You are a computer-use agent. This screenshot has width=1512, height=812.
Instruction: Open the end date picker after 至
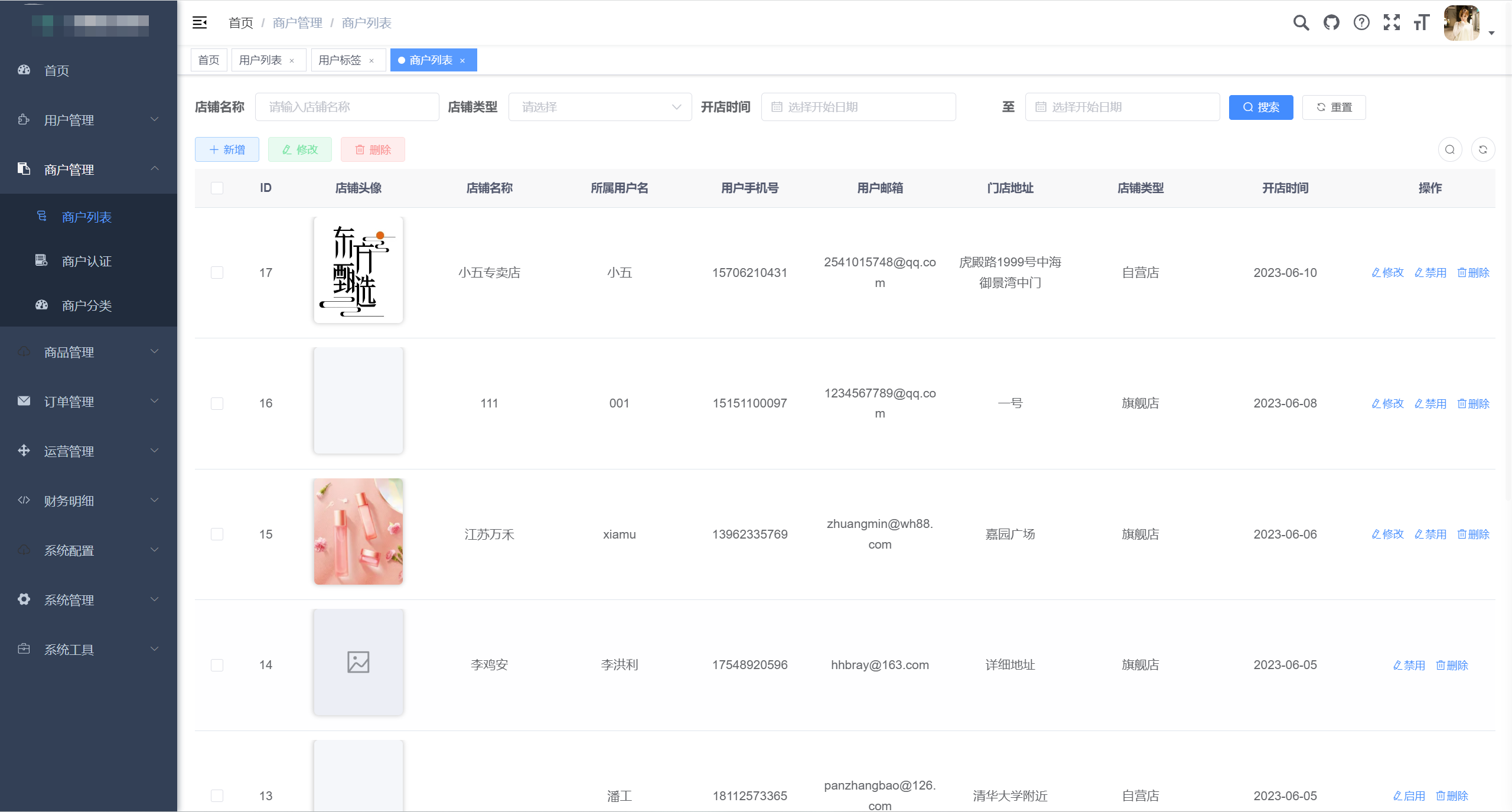[x=1123, y=107]
